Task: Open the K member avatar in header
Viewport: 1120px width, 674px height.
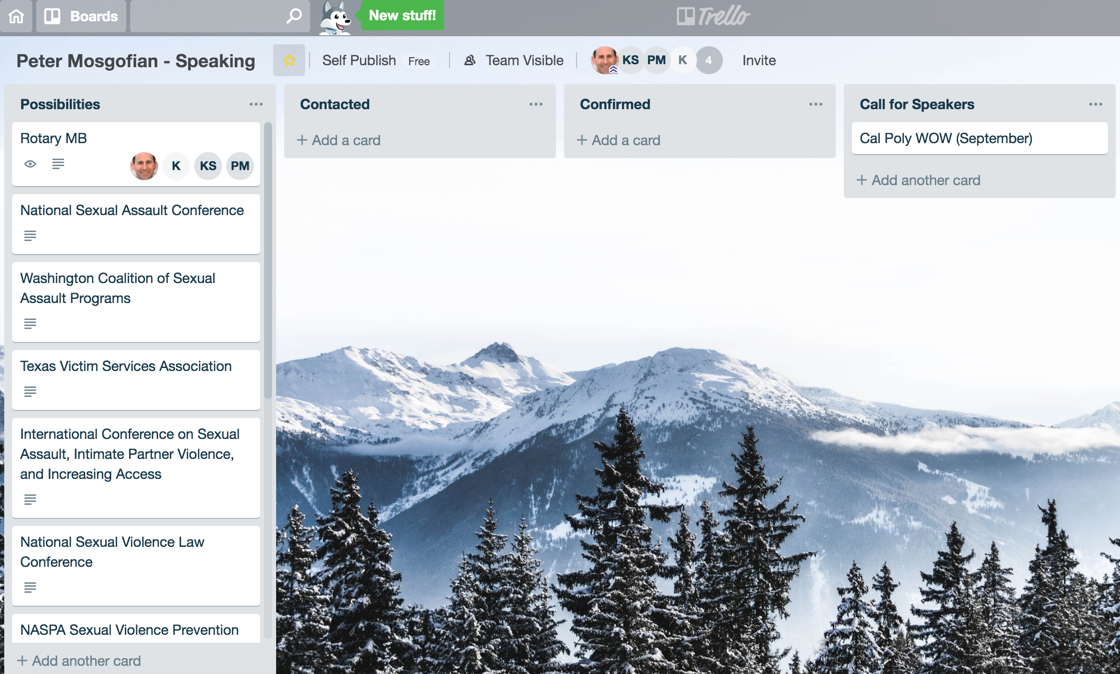Action: (x=683, y=61)
